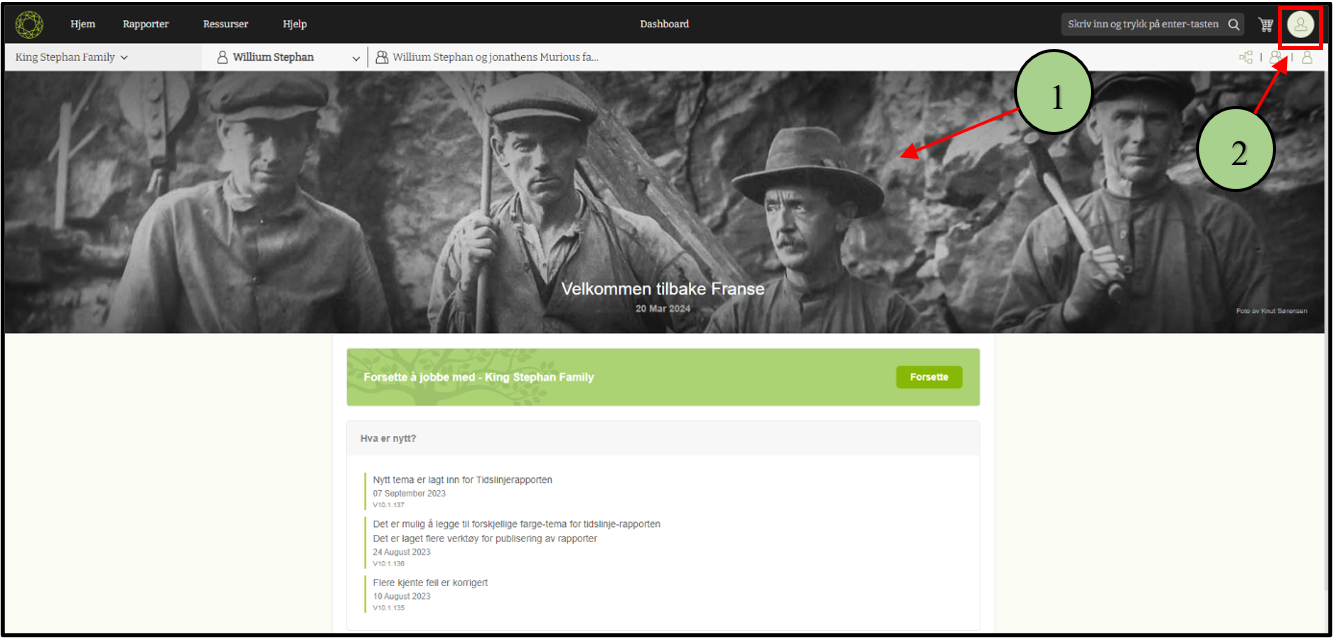Click the search magnifier icon
1335x640 pixels.
[1234, 24]
